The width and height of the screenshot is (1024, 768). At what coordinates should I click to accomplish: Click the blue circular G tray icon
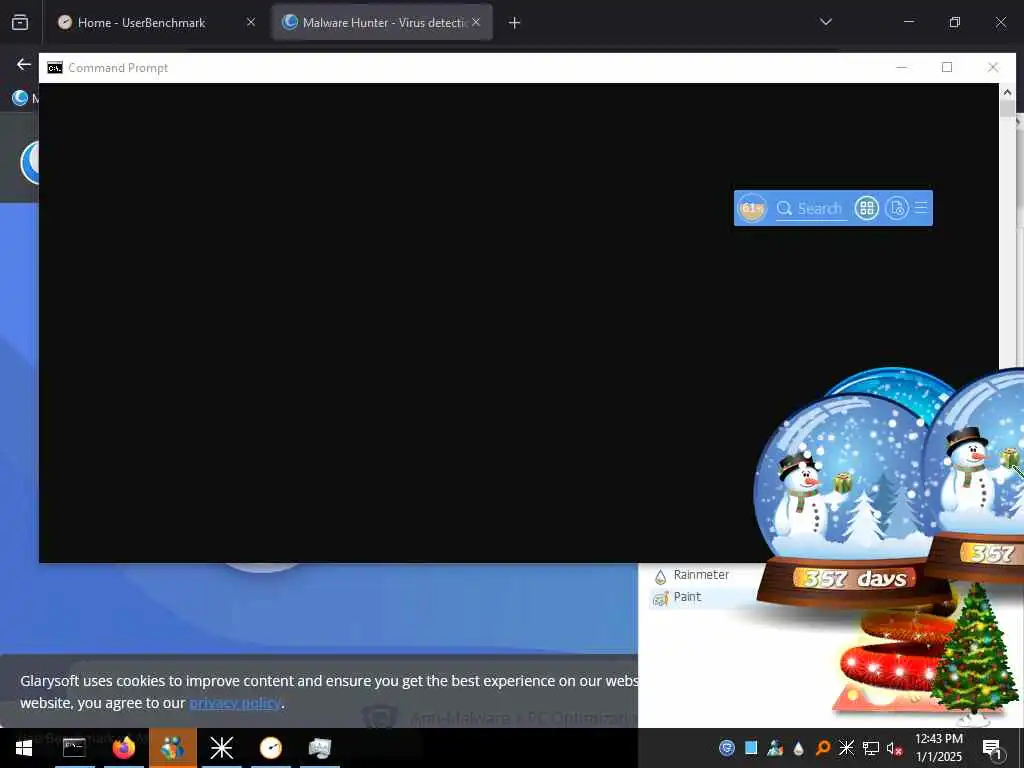pos(727,748)
